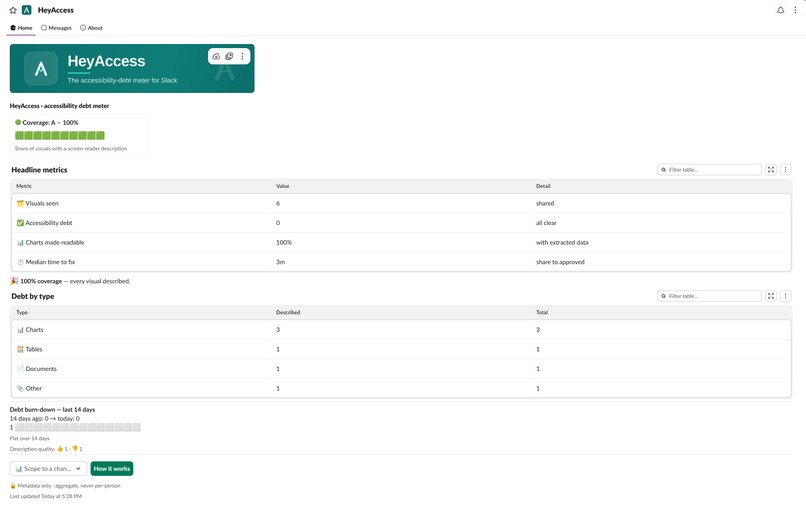
Task: Click the lock icon by Metadata only
Action: (13, 486)
